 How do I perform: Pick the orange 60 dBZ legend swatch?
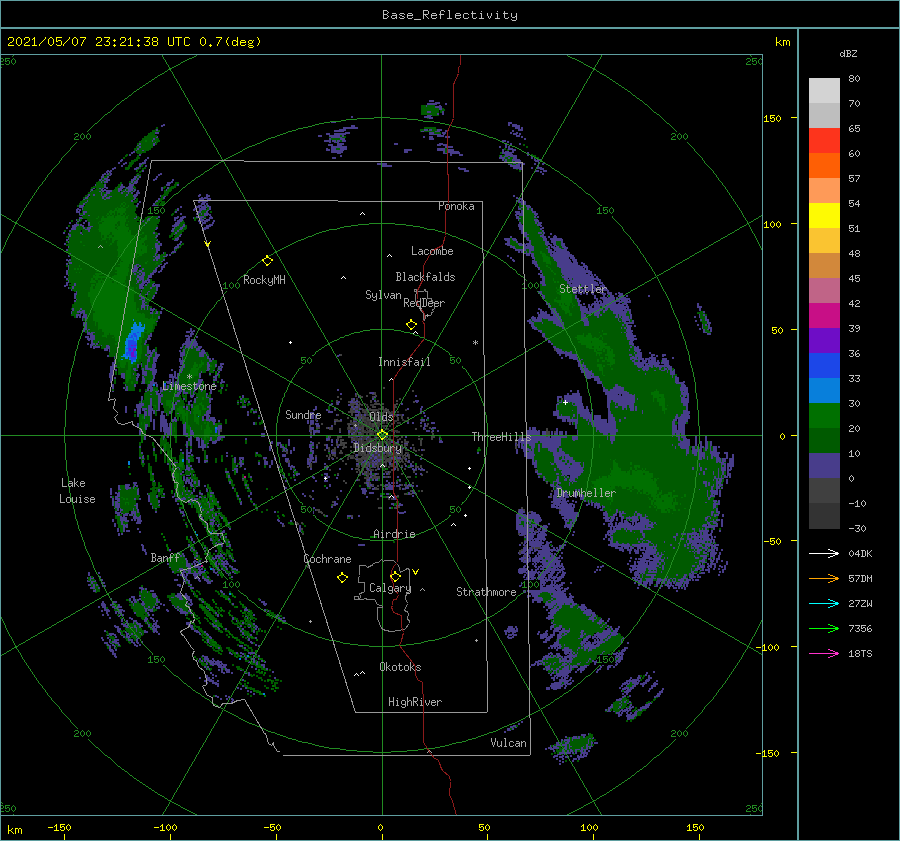tap(824, 165)
